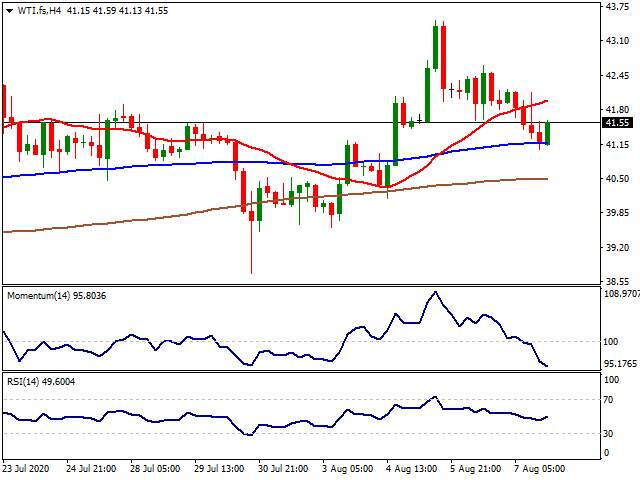Click the 39.20 price scale value

point(617,247)
